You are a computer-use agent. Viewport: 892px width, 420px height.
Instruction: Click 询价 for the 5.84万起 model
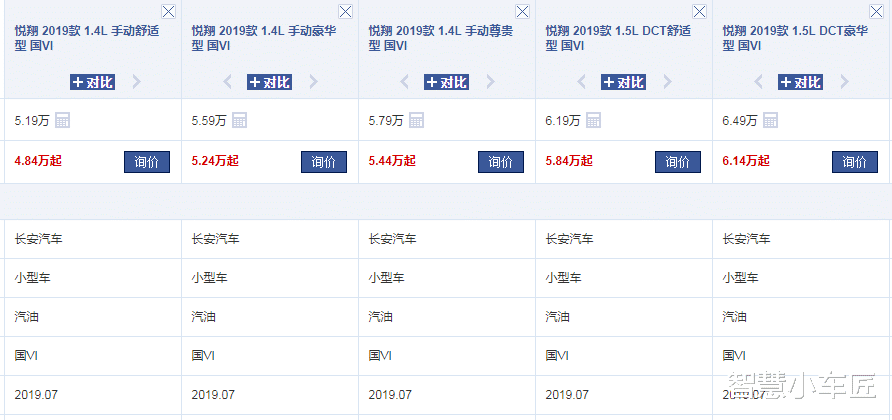pos(678,162)
